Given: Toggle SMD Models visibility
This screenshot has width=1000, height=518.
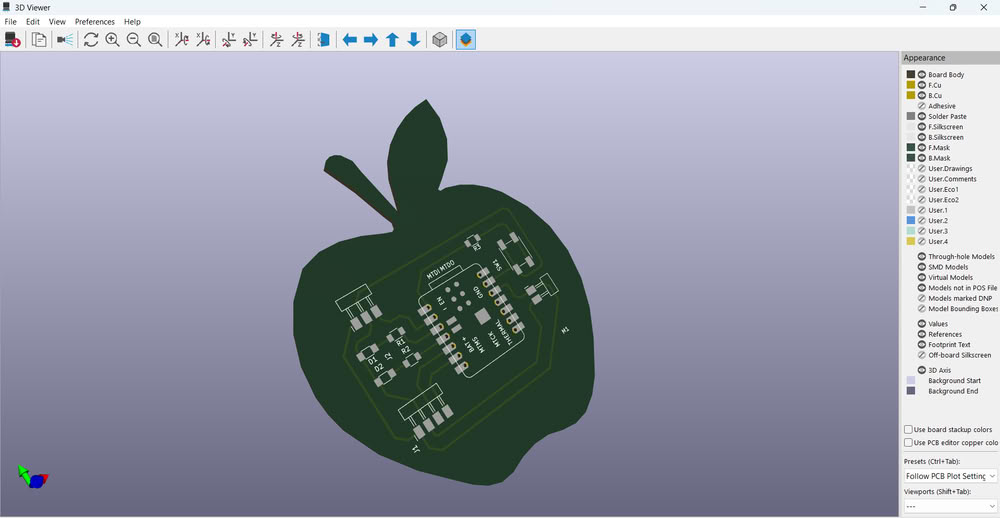Looking at the screenshot, I should (922, 267).
